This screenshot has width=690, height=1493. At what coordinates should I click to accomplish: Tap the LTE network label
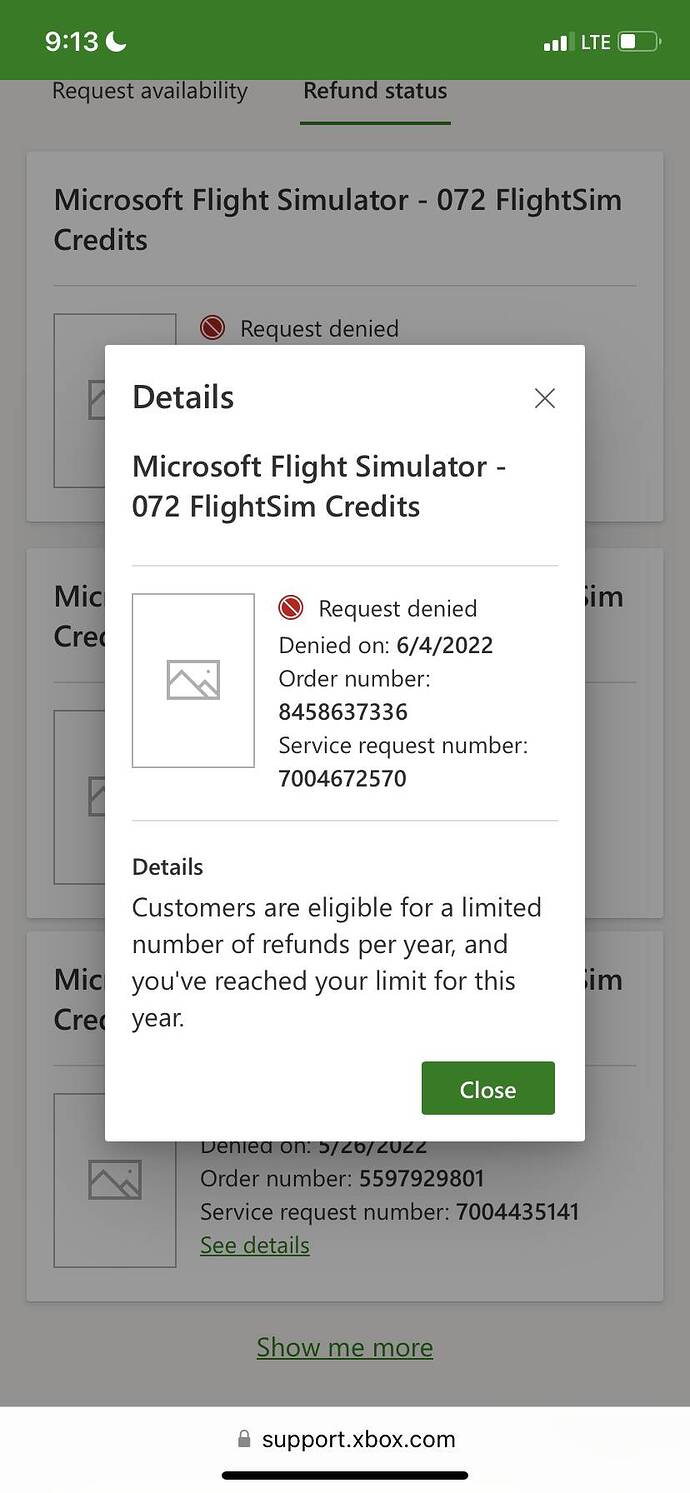[x=595, y=42]
